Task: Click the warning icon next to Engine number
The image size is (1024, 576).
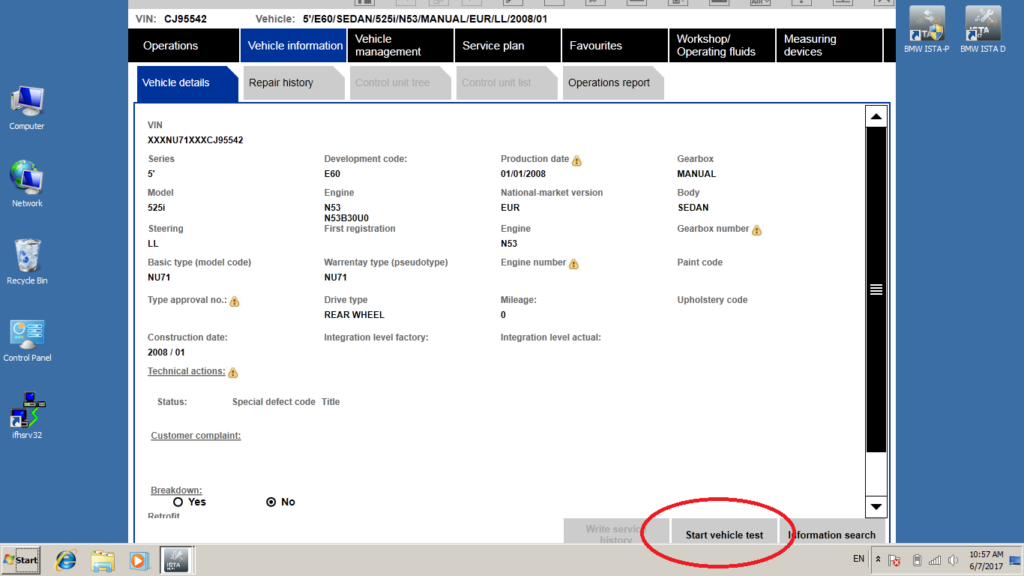Action: (x=573, y=264)
